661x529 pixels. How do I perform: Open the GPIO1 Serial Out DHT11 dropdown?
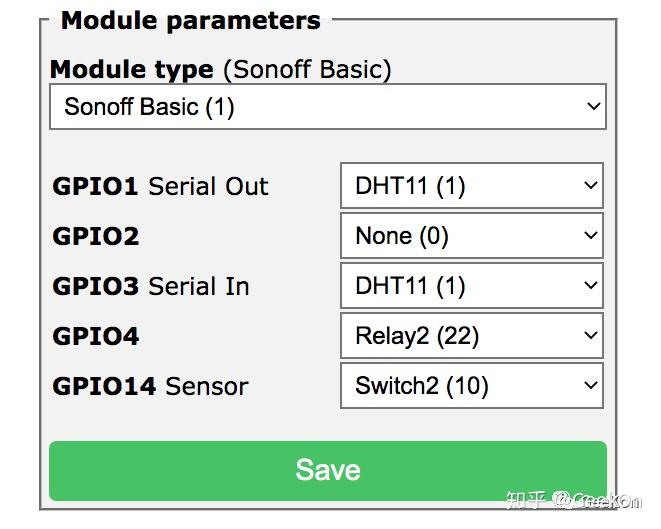472,185
